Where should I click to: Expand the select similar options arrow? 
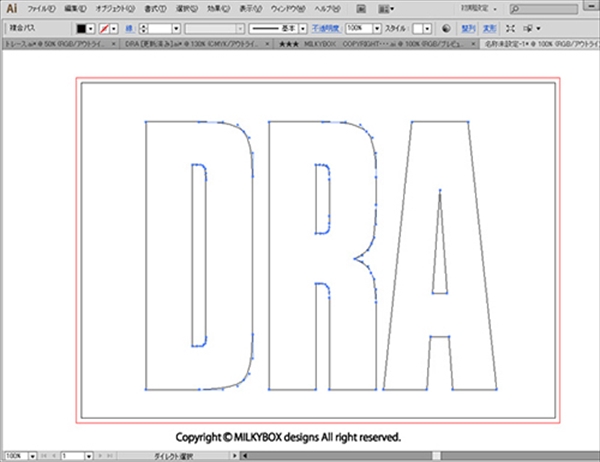click(538, 28)
